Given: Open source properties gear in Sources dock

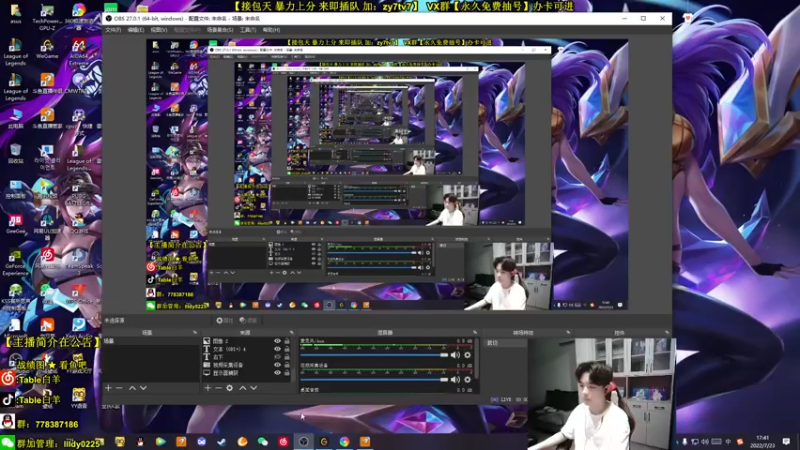Looking at the screenshot, I should click(x=230, y=388).
